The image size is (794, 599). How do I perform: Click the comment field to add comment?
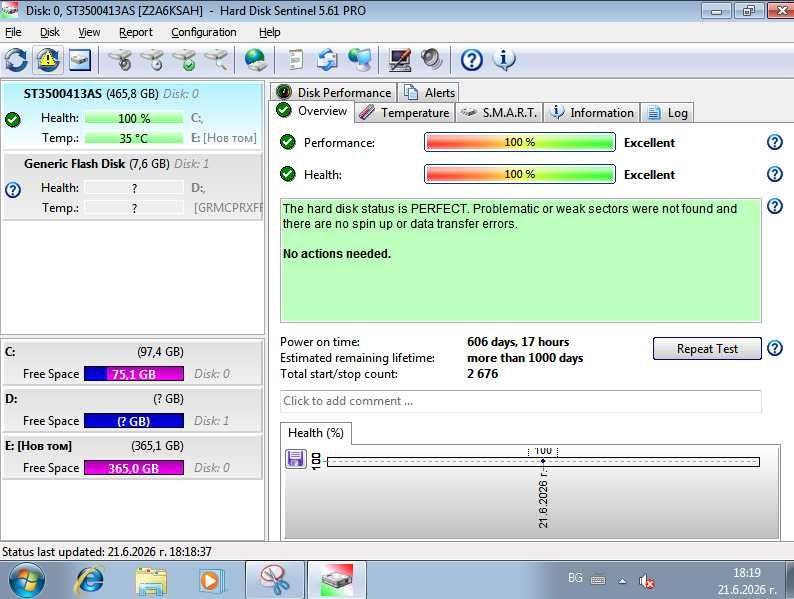point(521,401)
